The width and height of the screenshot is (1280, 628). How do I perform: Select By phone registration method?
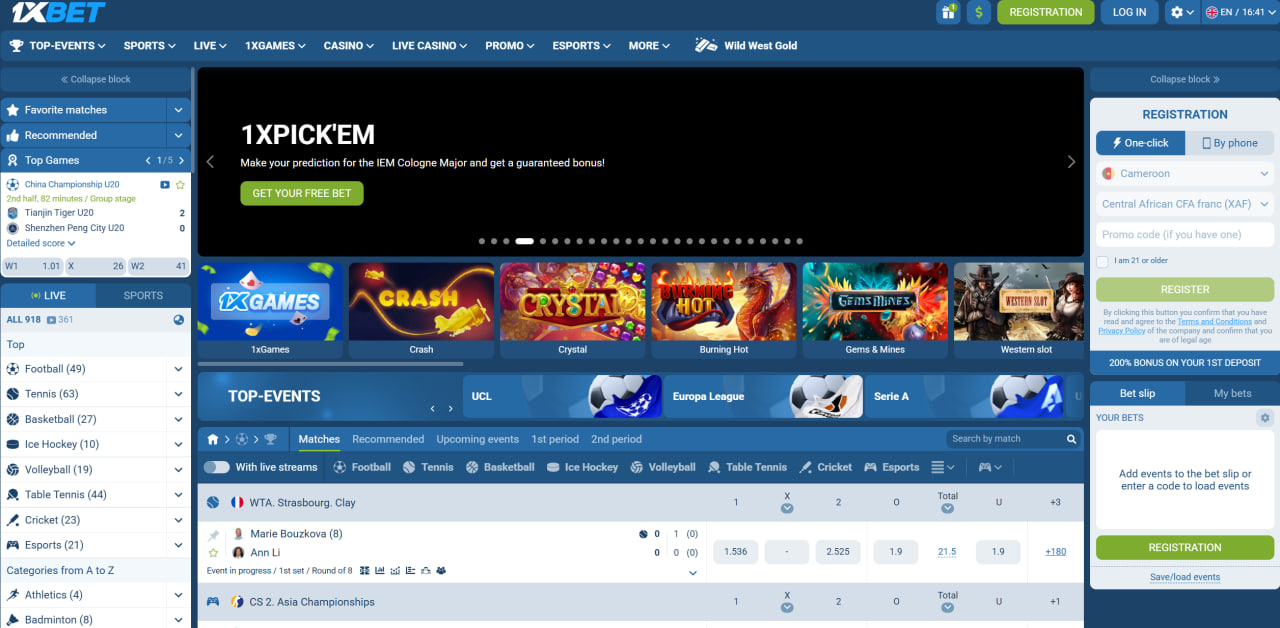tap(1230, 143)
